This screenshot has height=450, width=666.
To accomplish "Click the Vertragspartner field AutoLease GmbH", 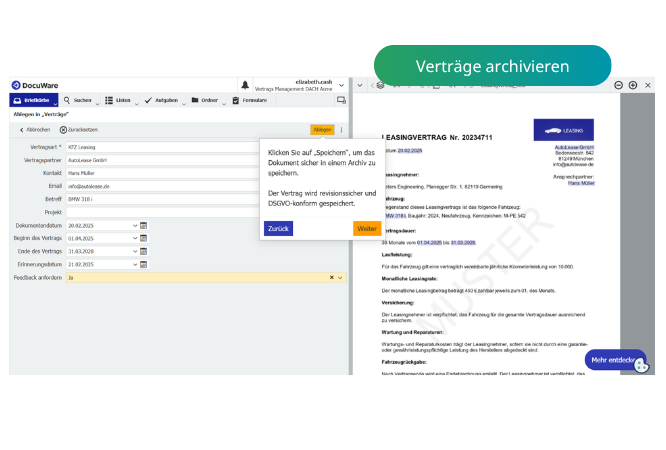I will (x=163, y=160).
